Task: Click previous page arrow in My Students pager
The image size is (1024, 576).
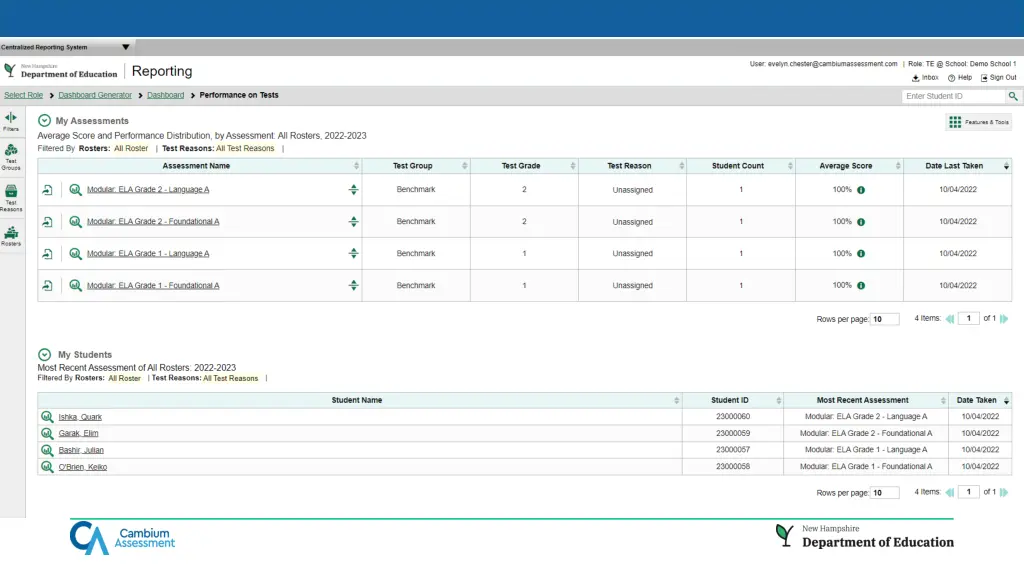Action: [950, 492]
